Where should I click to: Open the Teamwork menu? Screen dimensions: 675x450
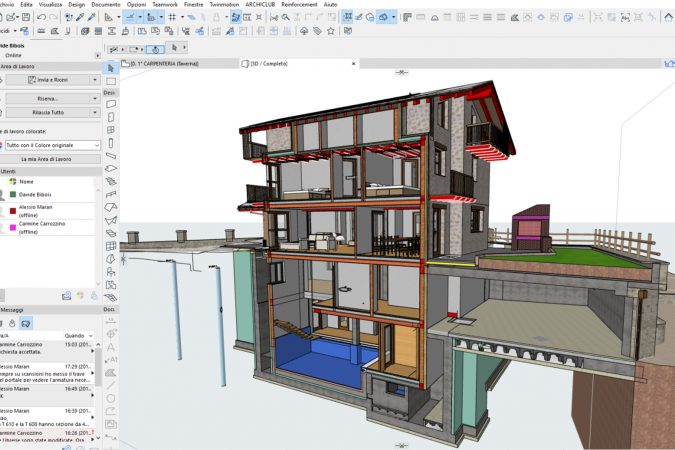(x=164, y=4)
